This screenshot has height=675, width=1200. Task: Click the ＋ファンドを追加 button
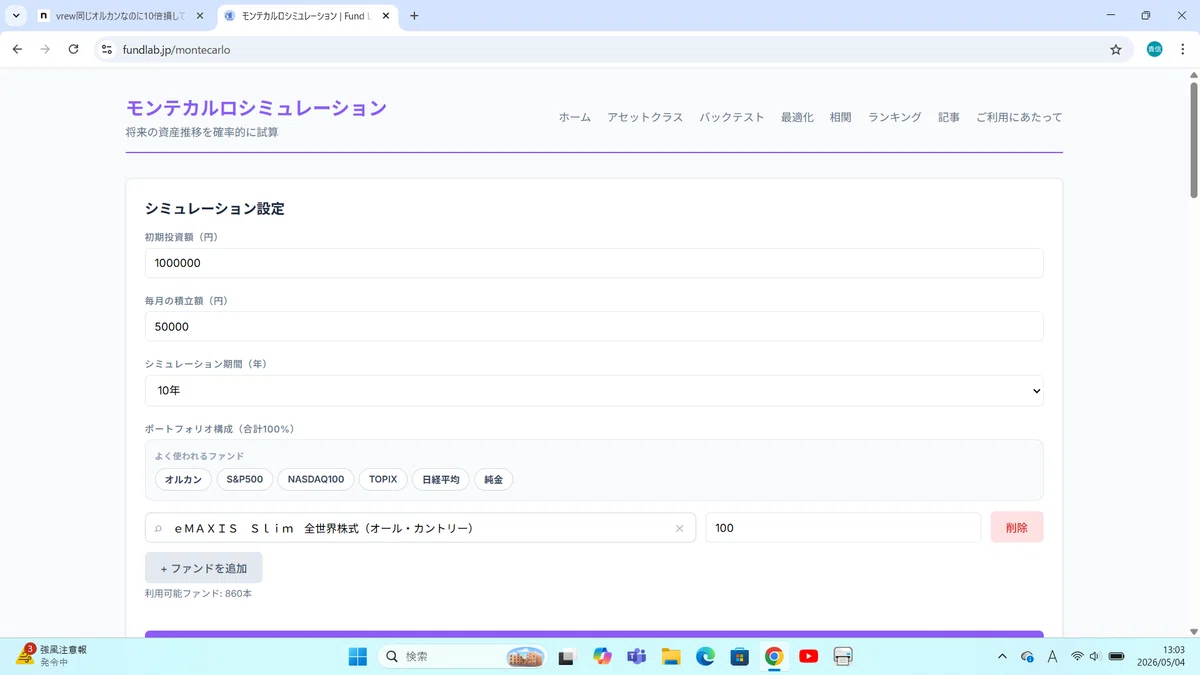pyautogui.click(x=204, y=568)
